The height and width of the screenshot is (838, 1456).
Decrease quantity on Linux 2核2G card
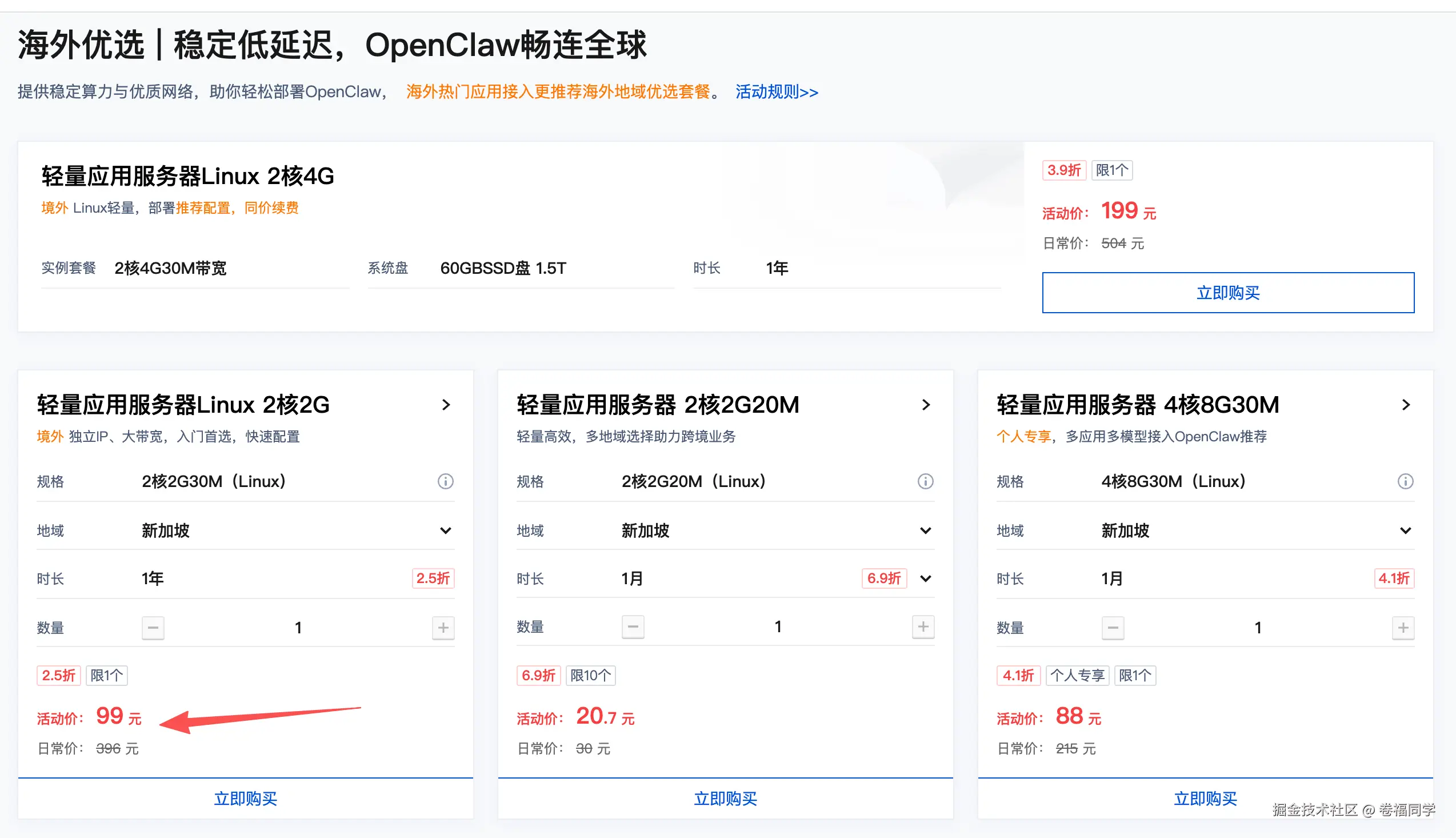(153, 627)
